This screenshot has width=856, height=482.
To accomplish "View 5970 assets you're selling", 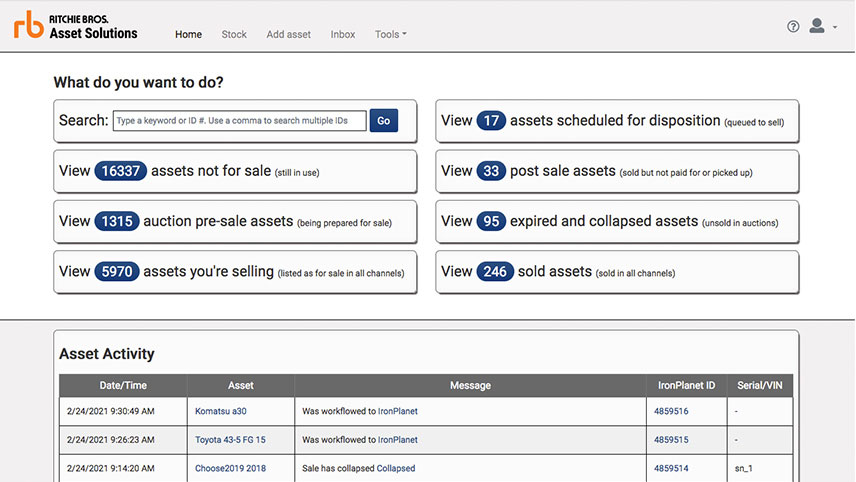I will tap(235, 272).
